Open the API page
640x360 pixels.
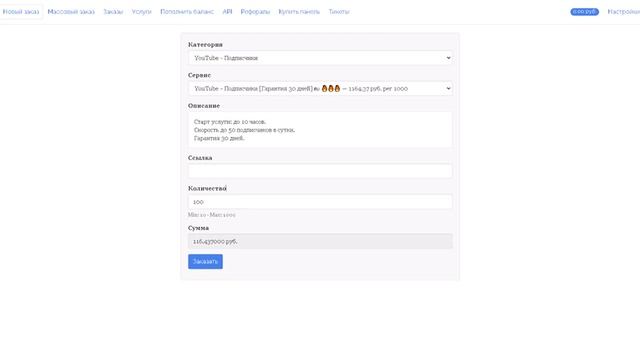click(x=227, y=12)
